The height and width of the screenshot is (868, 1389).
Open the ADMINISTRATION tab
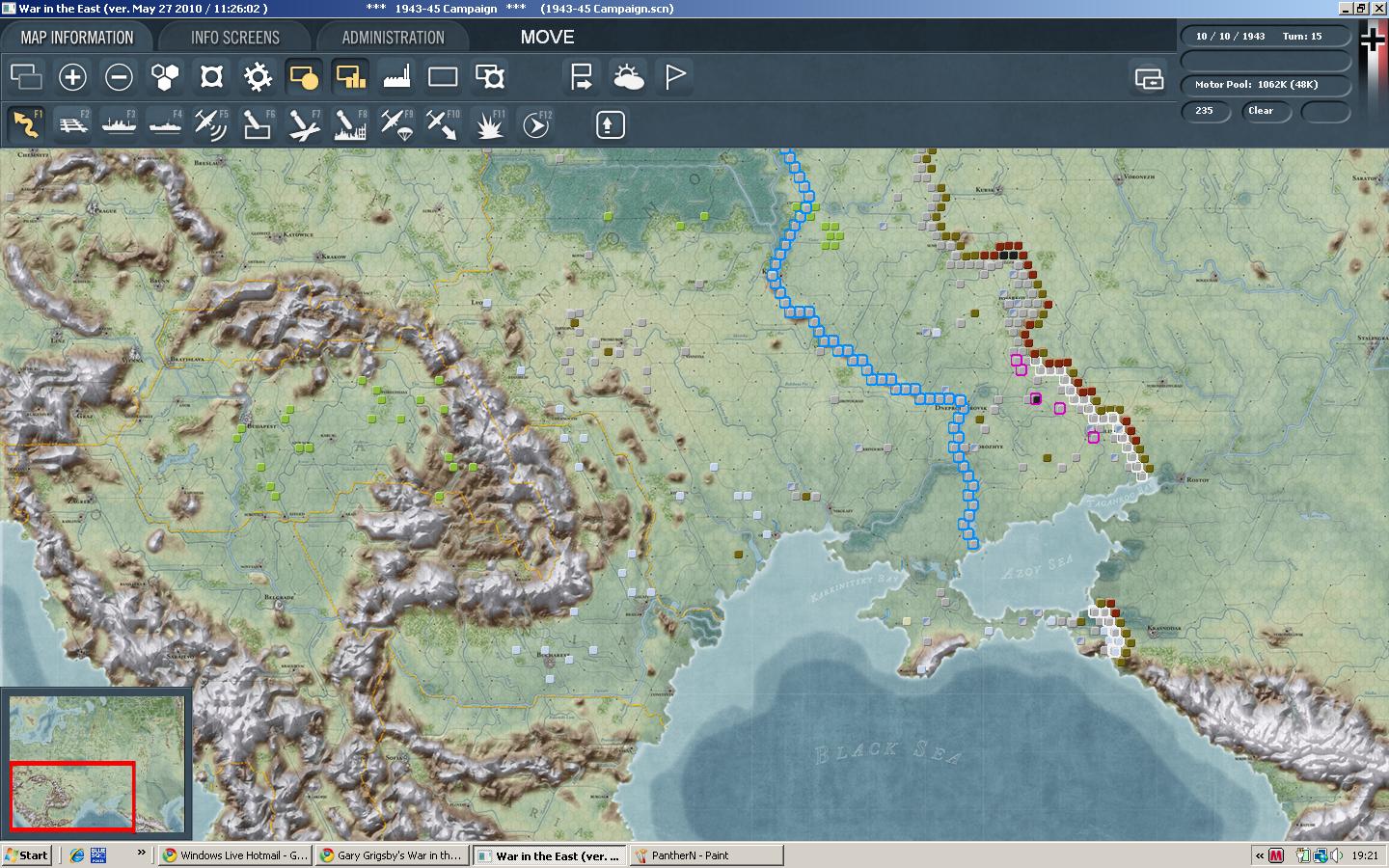point(393,38)
